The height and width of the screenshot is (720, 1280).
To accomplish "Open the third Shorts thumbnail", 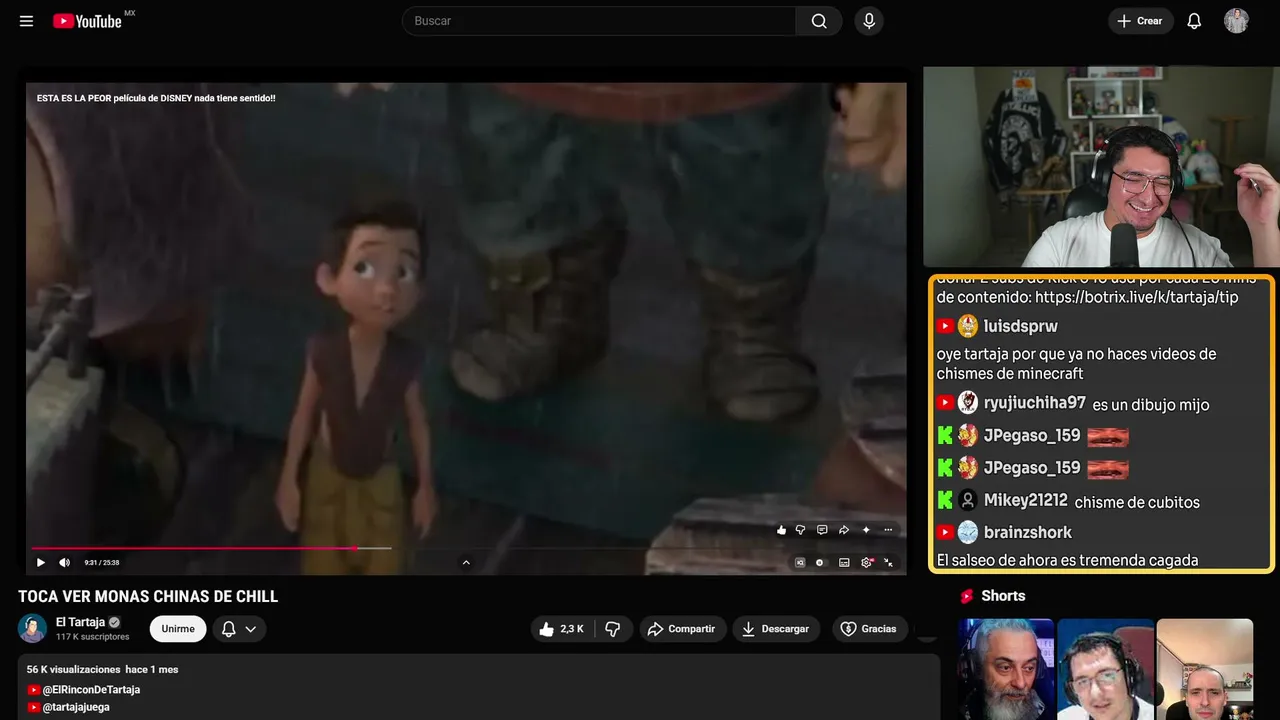I will point(1205,669).
